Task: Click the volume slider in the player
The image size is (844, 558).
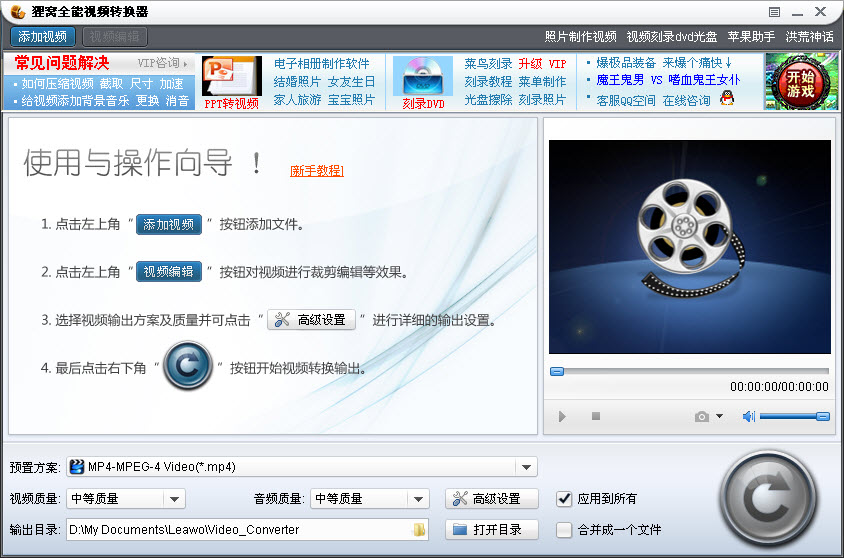Action: (x=794, y=416)
